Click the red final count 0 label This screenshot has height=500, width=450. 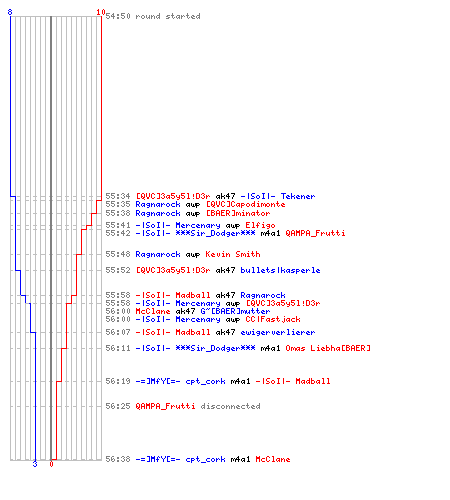tap(51, 464)
